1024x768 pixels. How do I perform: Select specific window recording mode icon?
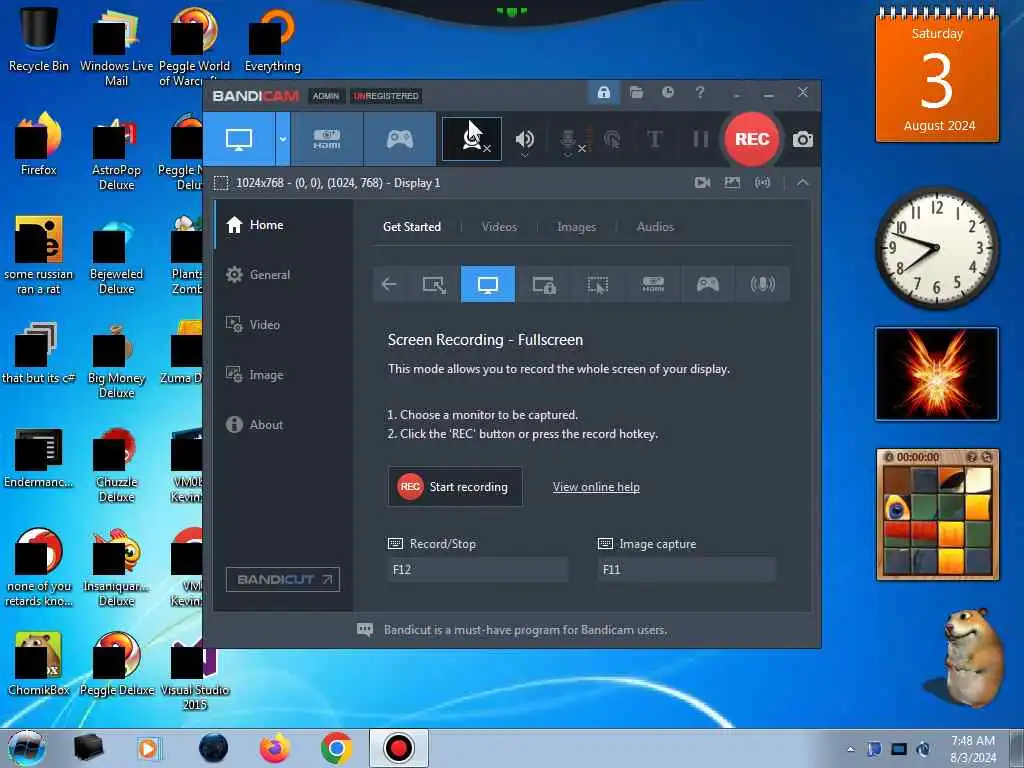point(543,284)
